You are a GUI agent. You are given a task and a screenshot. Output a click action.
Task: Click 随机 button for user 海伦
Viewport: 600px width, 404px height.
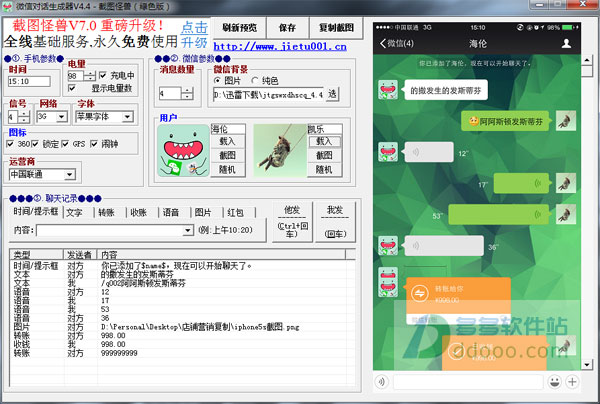coord(228,169)
